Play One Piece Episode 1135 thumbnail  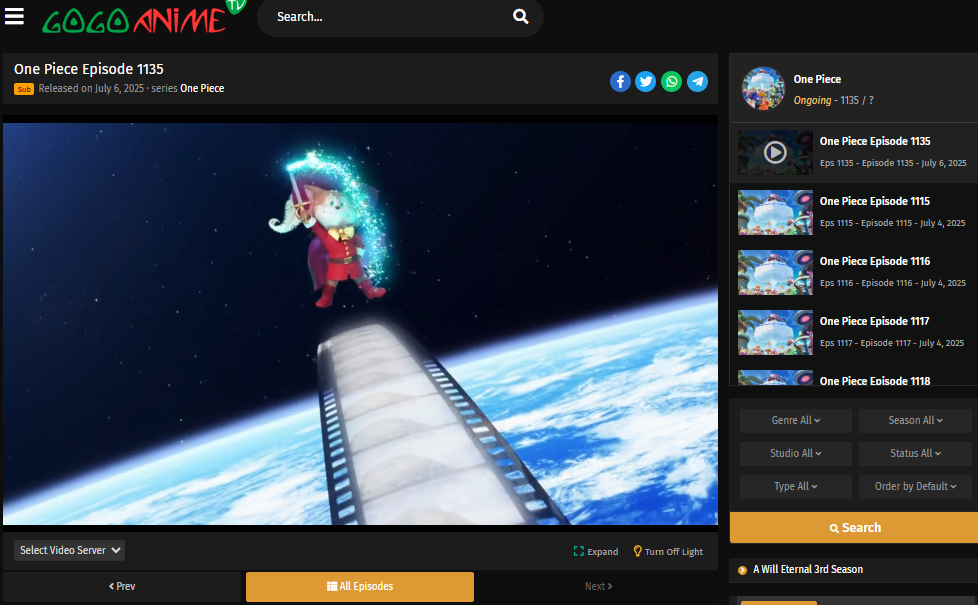(775, 152)
